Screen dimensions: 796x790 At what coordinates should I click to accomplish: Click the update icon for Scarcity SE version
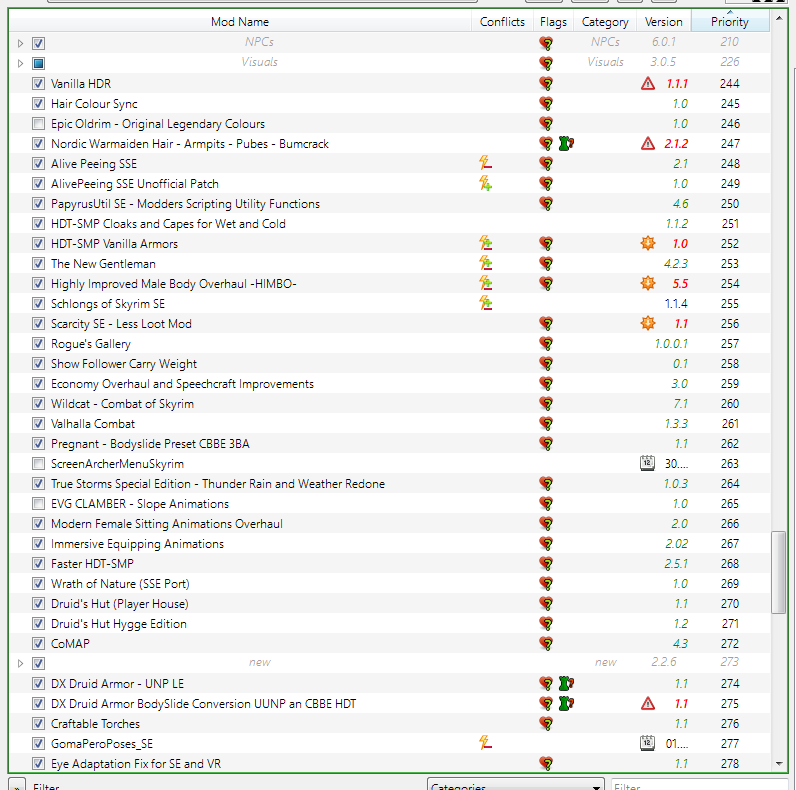click(648, 323)
